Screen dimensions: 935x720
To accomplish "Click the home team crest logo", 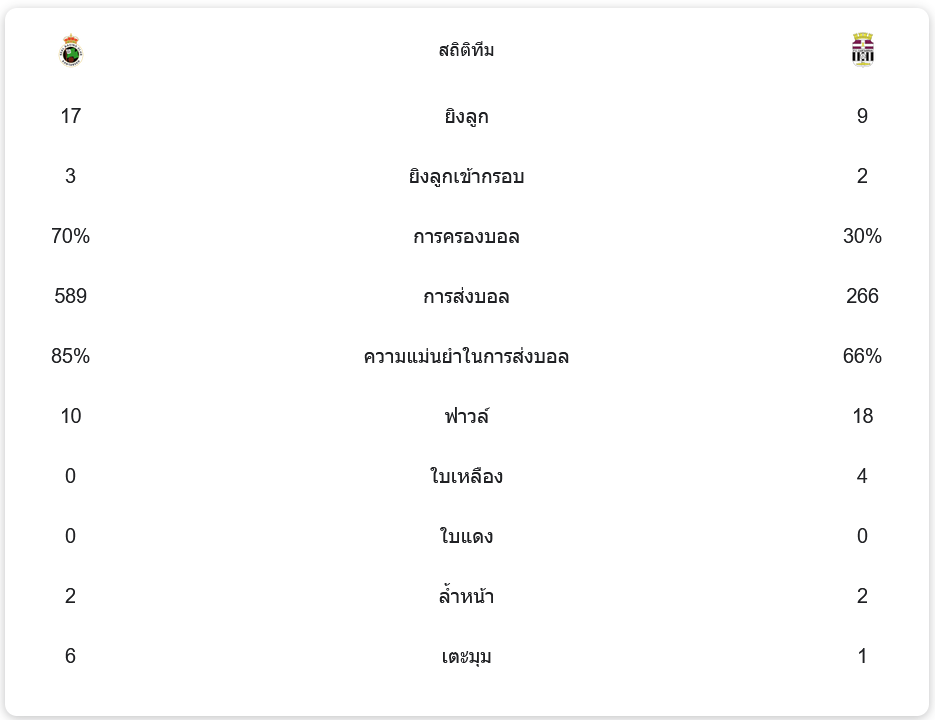I will 71,50.
